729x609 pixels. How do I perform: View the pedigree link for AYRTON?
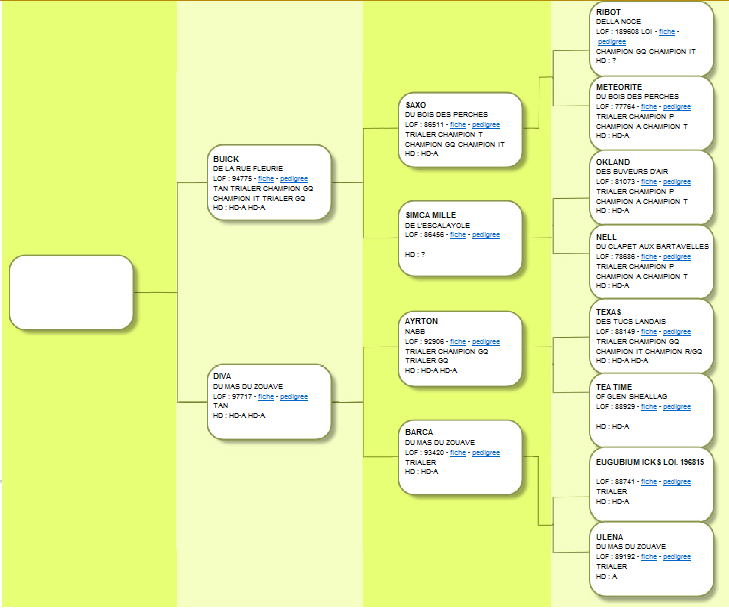(x=486, y=342)
